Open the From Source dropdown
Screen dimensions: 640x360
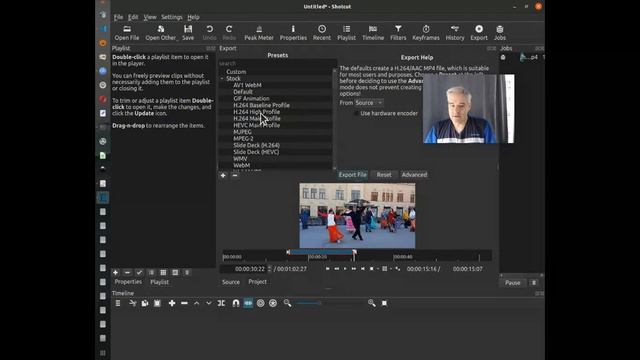click(369, 103)
